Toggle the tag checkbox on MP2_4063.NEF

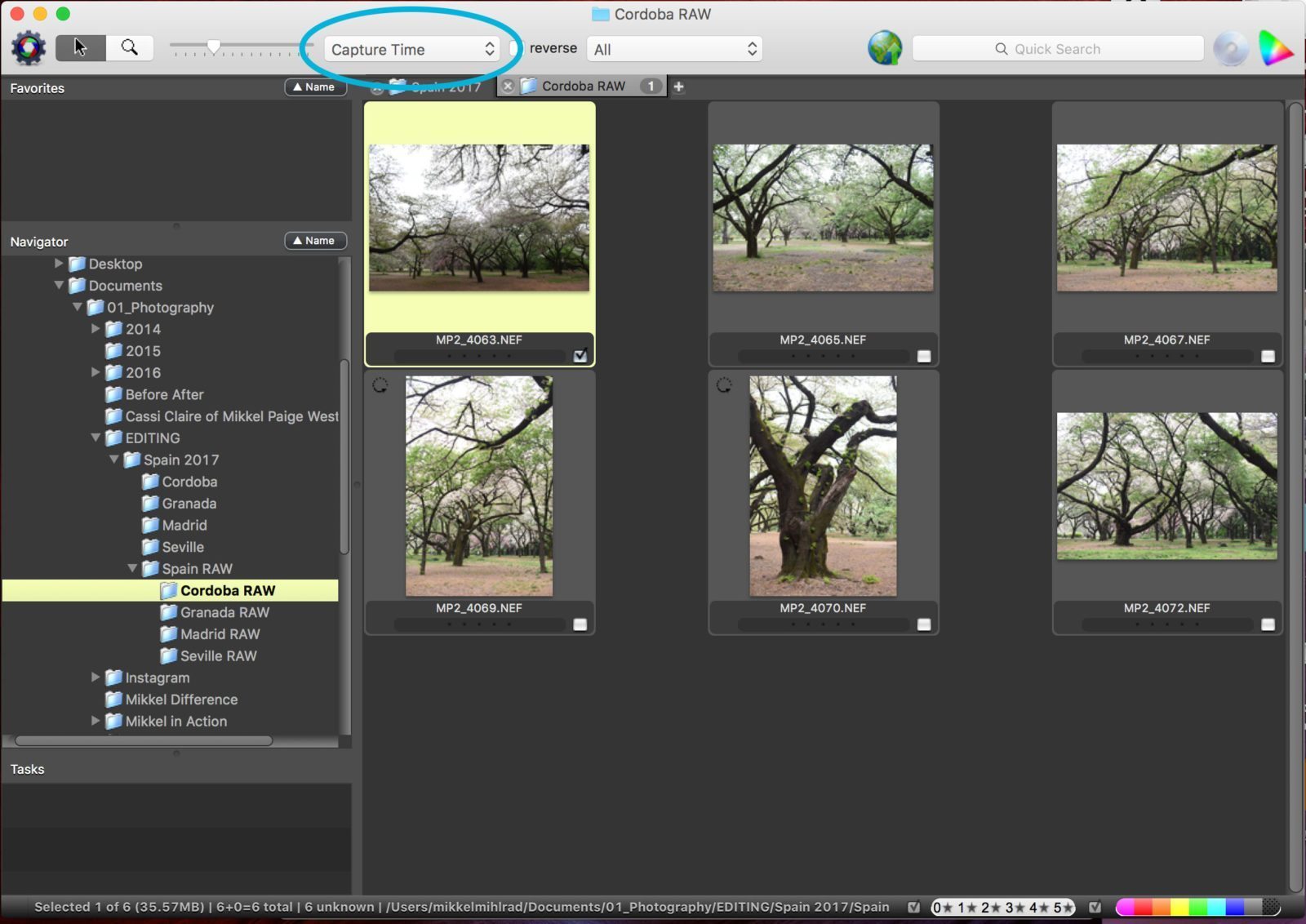(580, 354)
